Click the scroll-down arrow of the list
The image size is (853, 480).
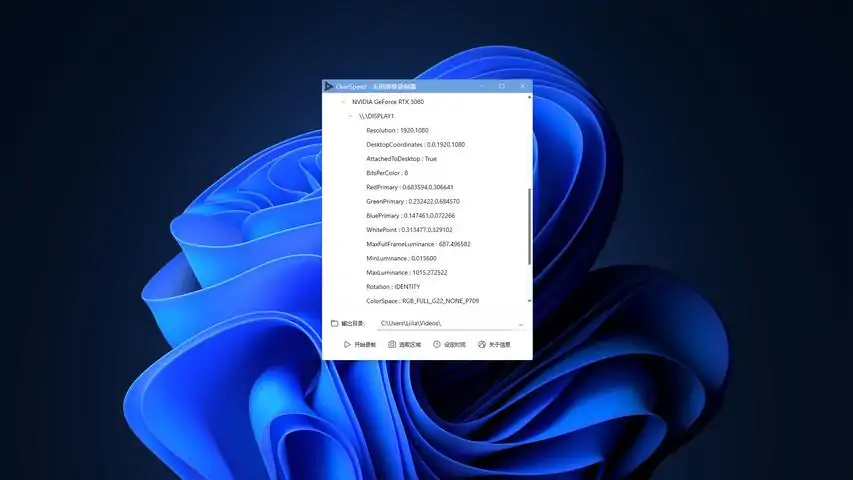pyautogui.click(x=529, y=301)
